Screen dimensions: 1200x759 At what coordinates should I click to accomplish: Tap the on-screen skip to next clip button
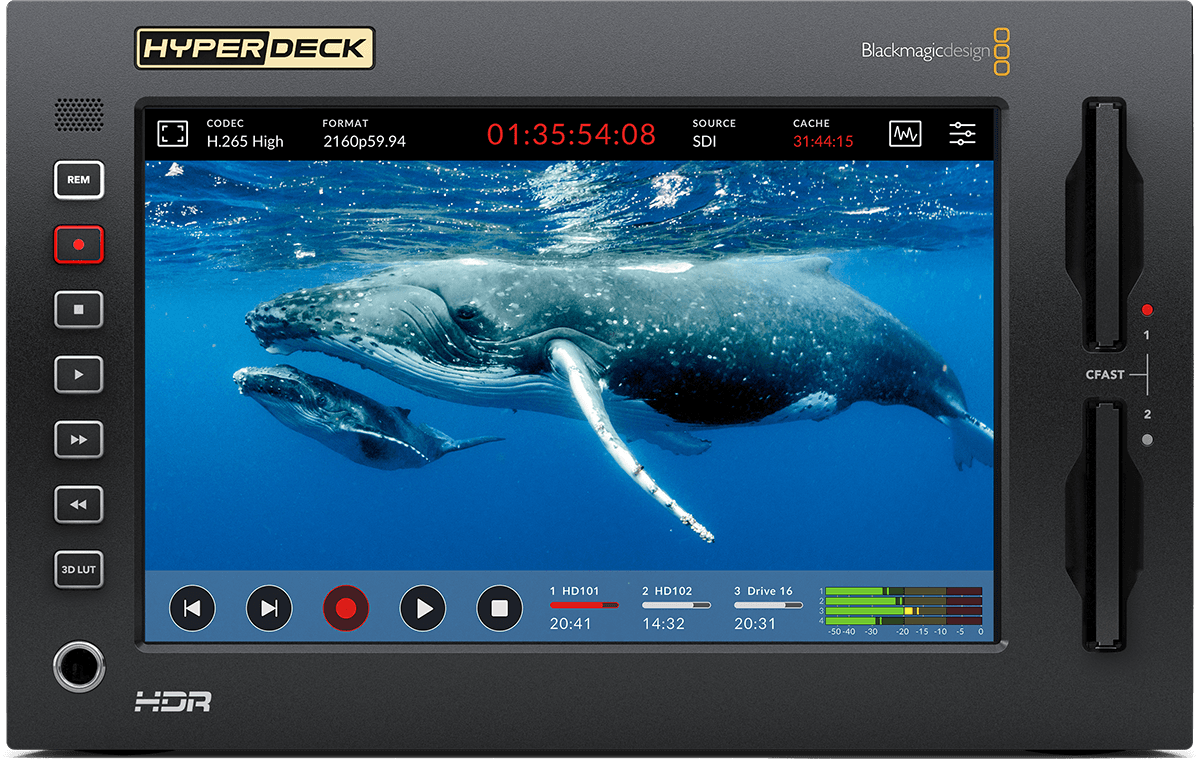[x=269, y=608]
